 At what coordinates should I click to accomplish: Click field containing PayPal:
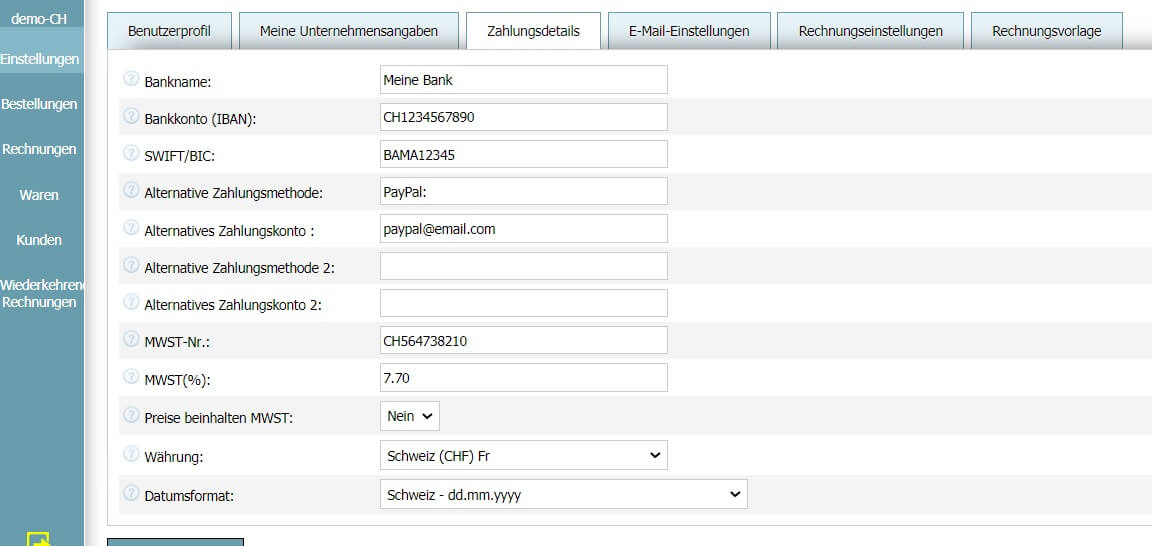(524, 191)
